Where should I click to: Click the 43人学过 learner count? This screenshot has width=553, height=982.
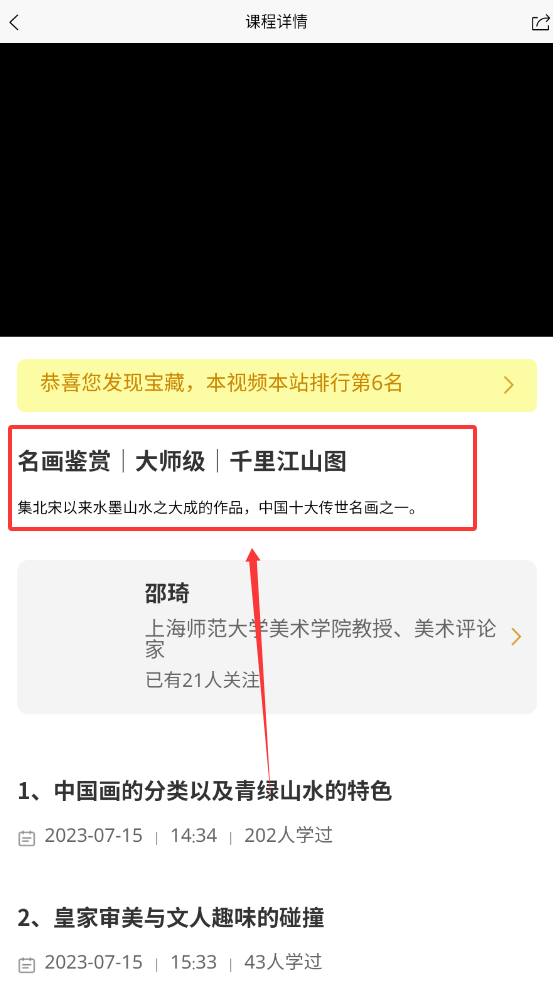pos(281,962)
